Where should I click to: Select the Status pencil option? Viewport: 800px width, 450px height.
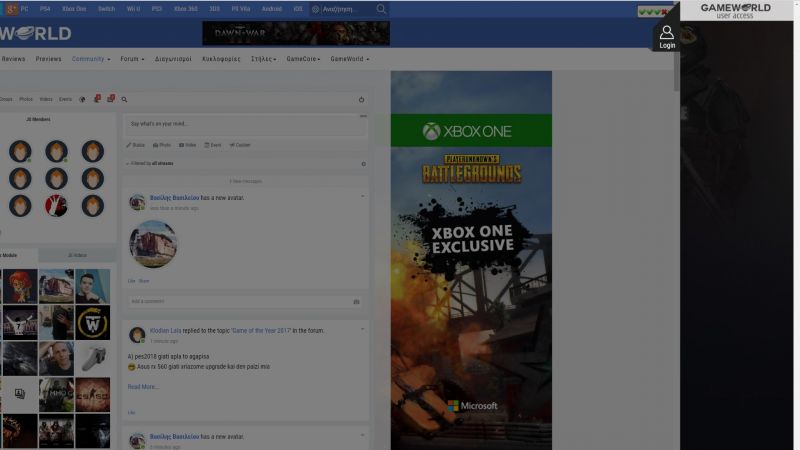[136, 145]
